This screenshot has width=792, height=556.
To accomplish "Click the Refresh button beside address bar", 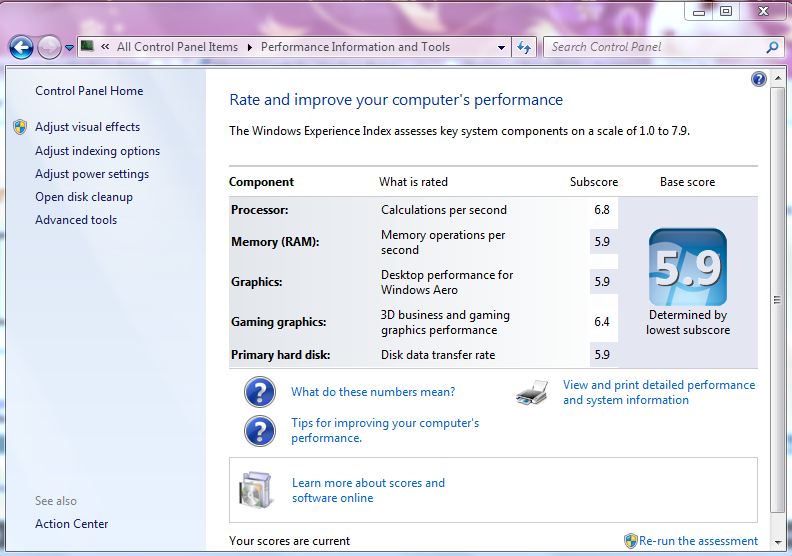I will pos(524,47).
